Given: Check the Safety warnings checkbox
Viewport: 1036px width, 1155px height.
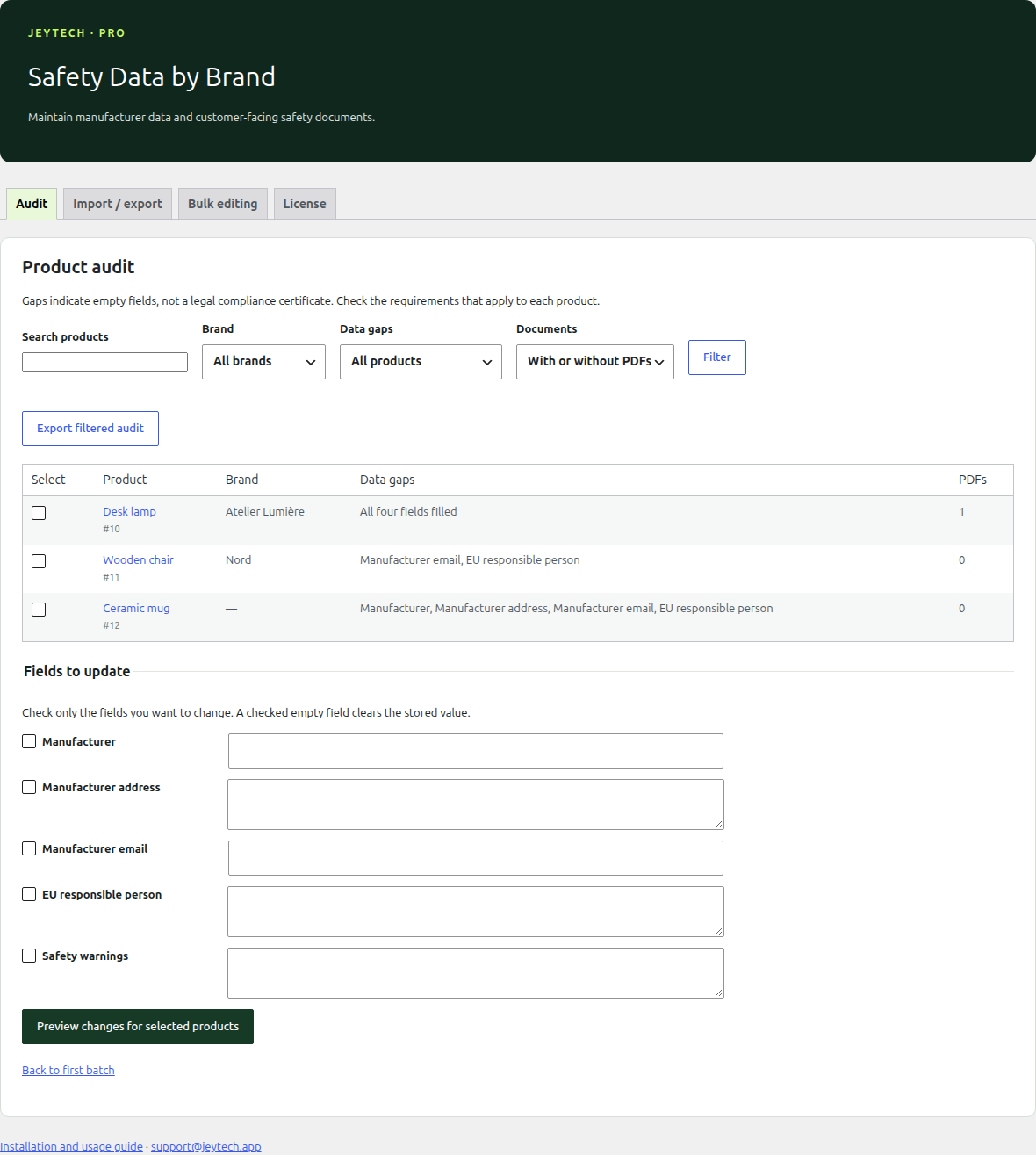Looking at the screenshot, I should [x=29, y=956].
